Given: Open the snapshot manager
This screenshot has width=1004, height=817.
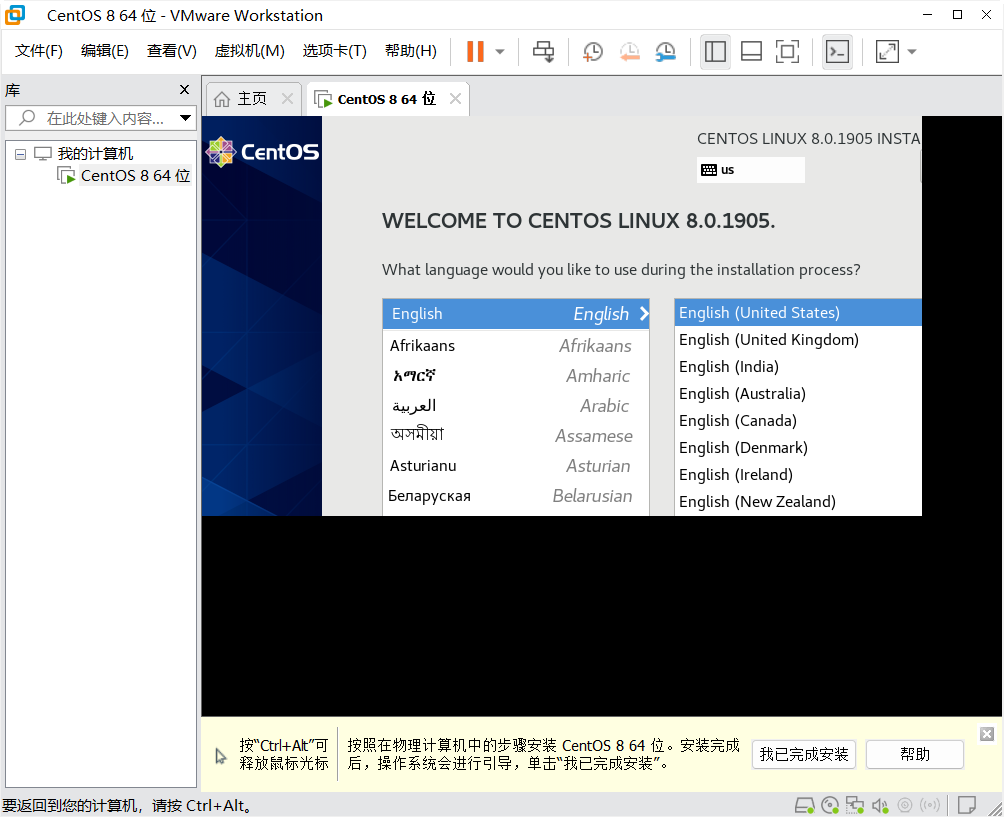Looking at the screenshot, I should pyautogui.click(x=666, y=51).
